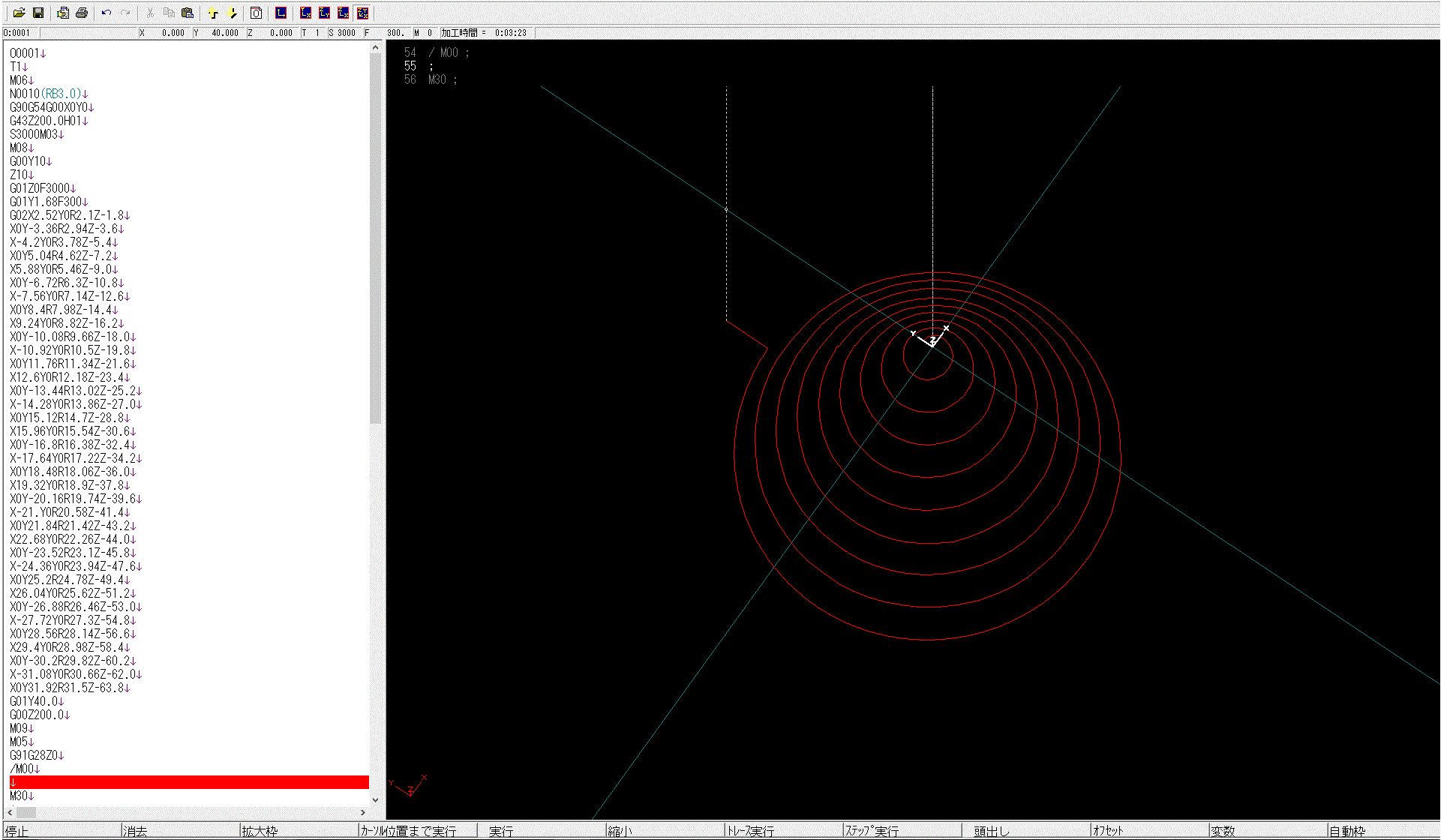Click the horizontal scroll right arrow

(x=363, y=812)
